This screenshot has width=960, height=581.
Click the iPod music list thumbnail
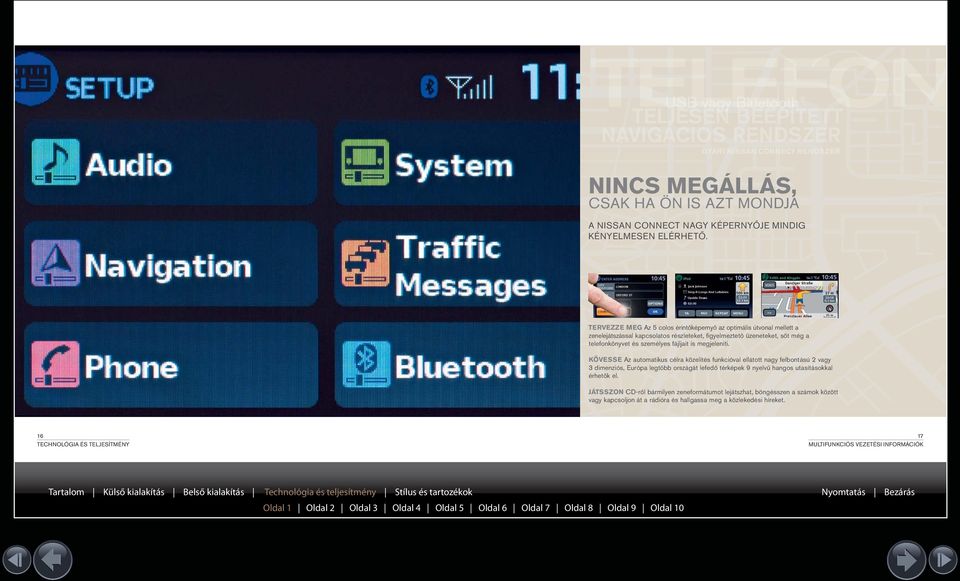click(x=714, y=296)
